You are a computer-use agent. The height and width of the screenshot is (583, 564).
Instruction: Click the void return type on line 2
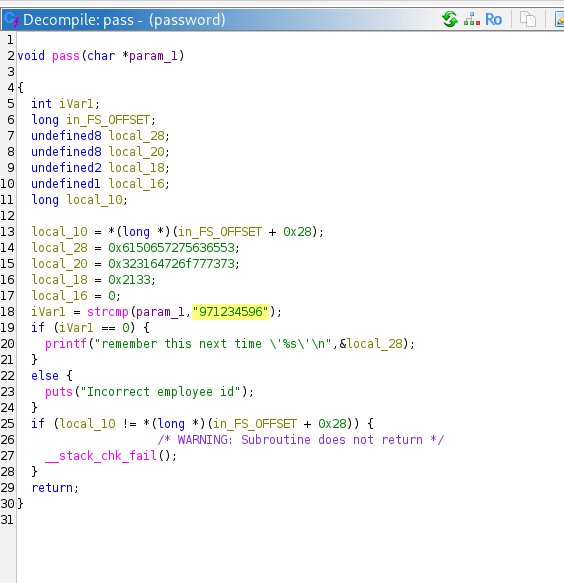[31, 56]
